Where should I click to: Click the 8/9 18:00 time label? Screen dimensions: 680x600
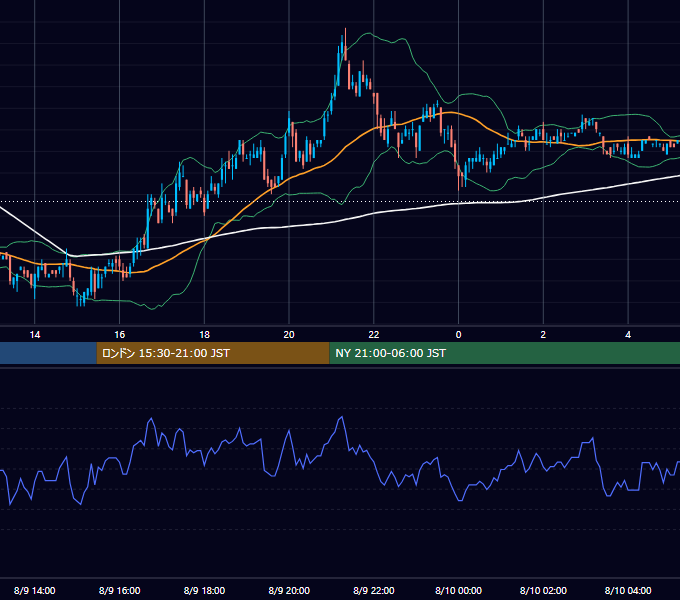204,590
